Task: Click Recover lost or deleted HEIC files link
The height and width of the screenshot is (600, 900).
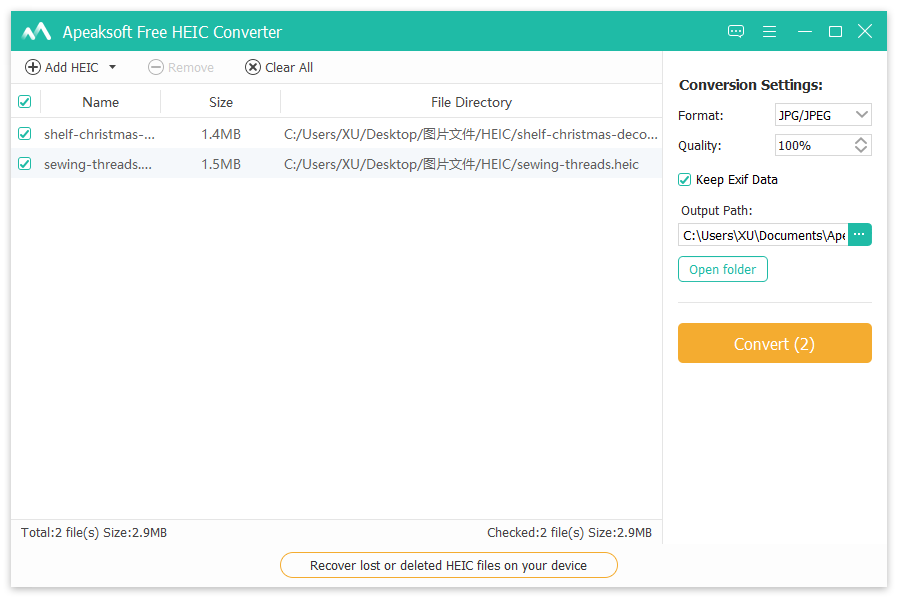Action: coord(448,565)
